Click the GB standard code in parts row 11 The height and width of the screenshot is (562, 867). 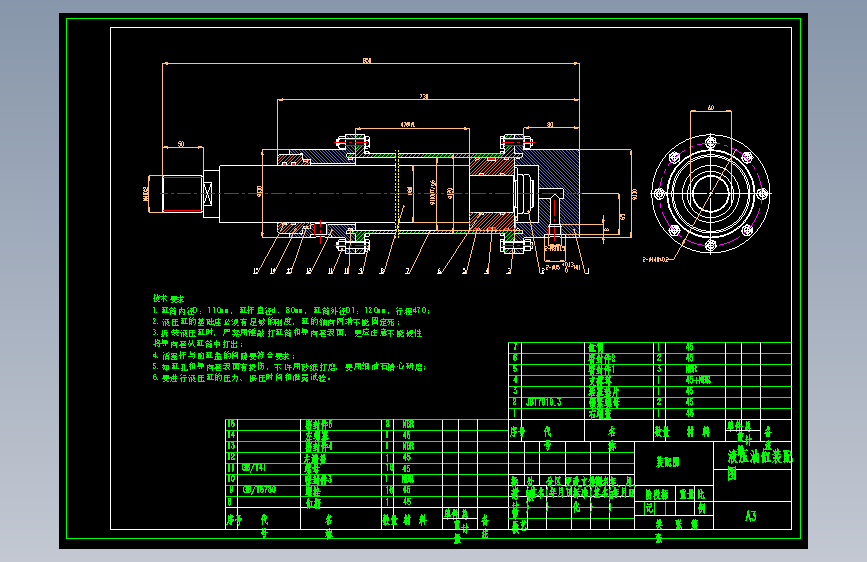click(x=254, y=468)
